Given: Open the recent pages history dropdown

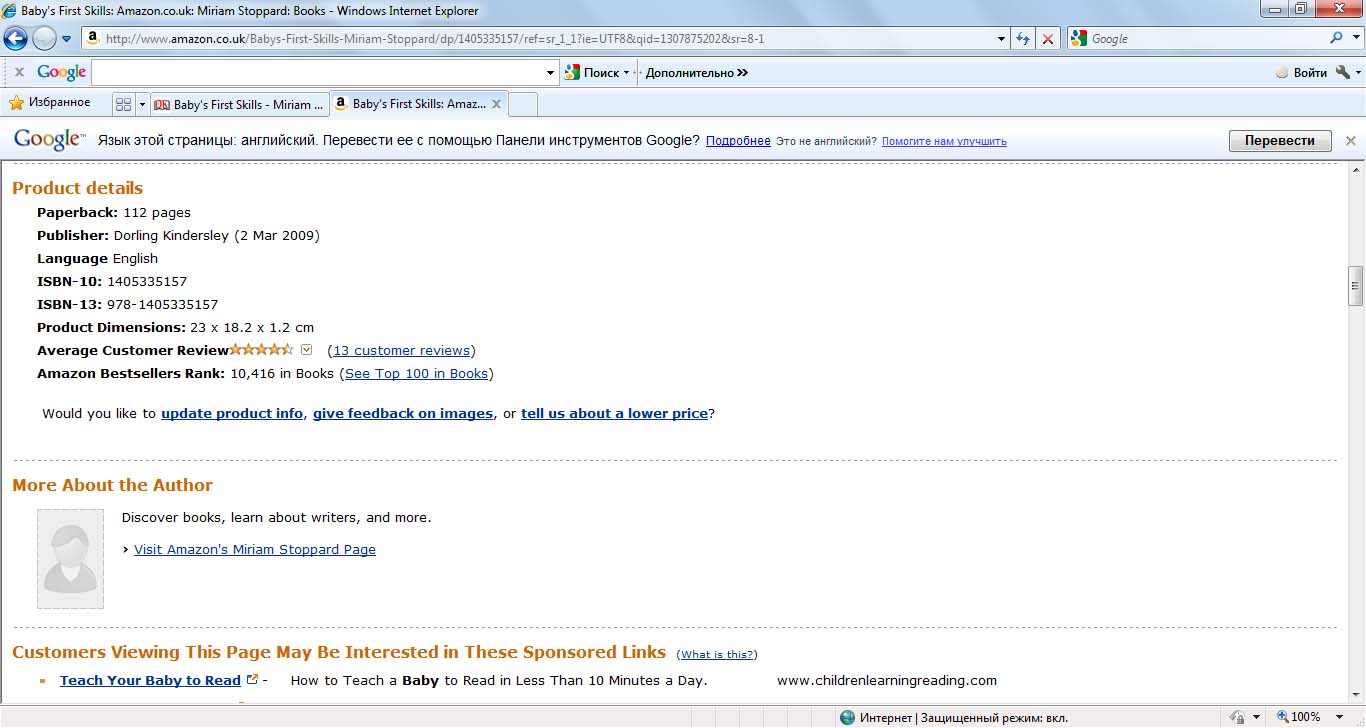Looking at the screenshot, I should click(67, 39).
